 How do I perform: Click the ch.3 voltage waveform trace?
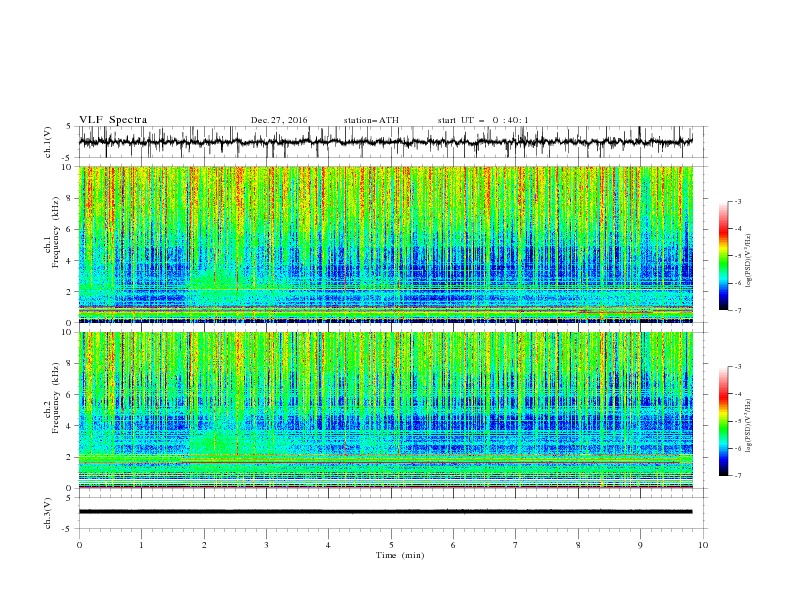pos(385,512)
